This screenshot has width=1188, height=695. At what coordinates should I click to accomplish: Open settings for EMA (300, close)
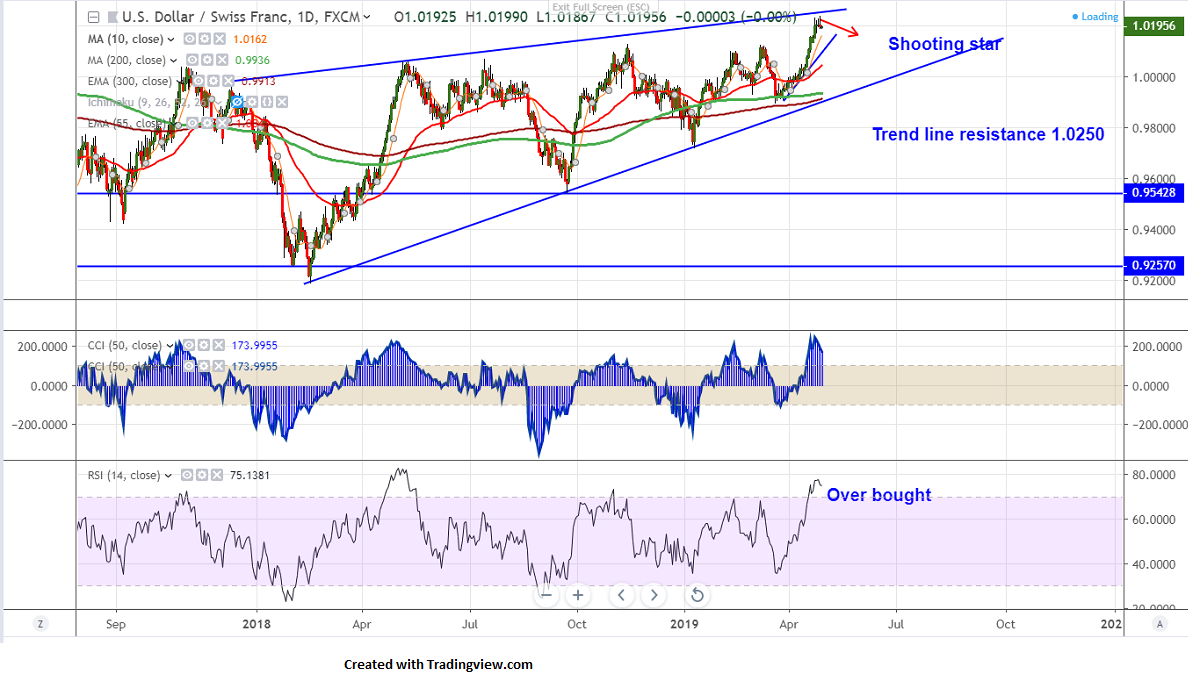[213, 81]
